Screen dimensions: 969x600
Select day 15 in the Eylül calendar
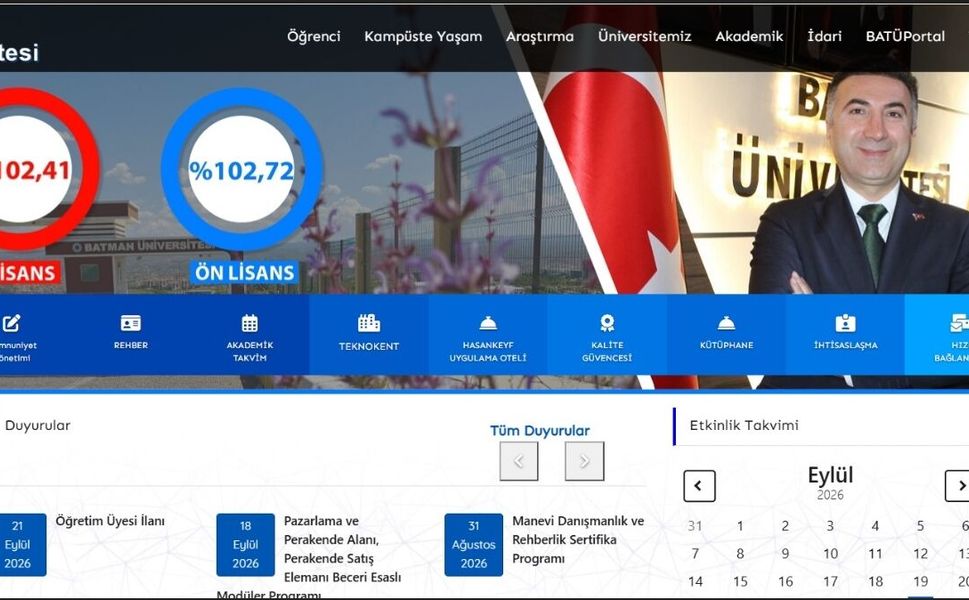click(740, 582)
